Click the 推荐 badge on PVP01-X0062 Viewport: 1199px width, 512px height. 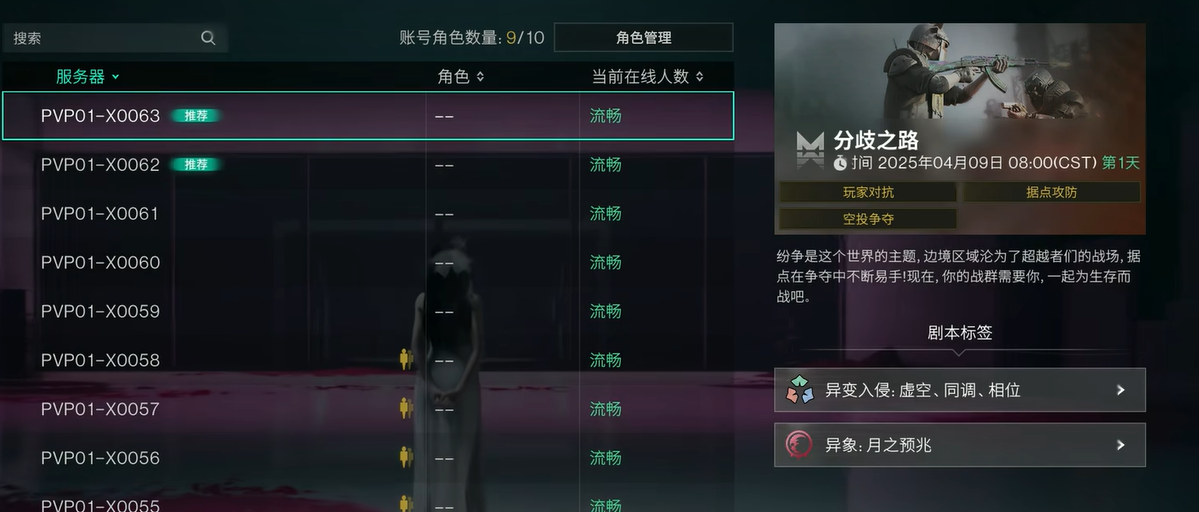(x=196, y=164)
